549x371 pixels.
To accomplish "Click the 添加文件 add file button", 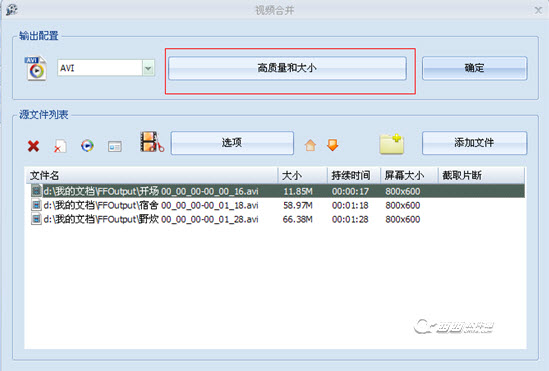I will 474,143.
